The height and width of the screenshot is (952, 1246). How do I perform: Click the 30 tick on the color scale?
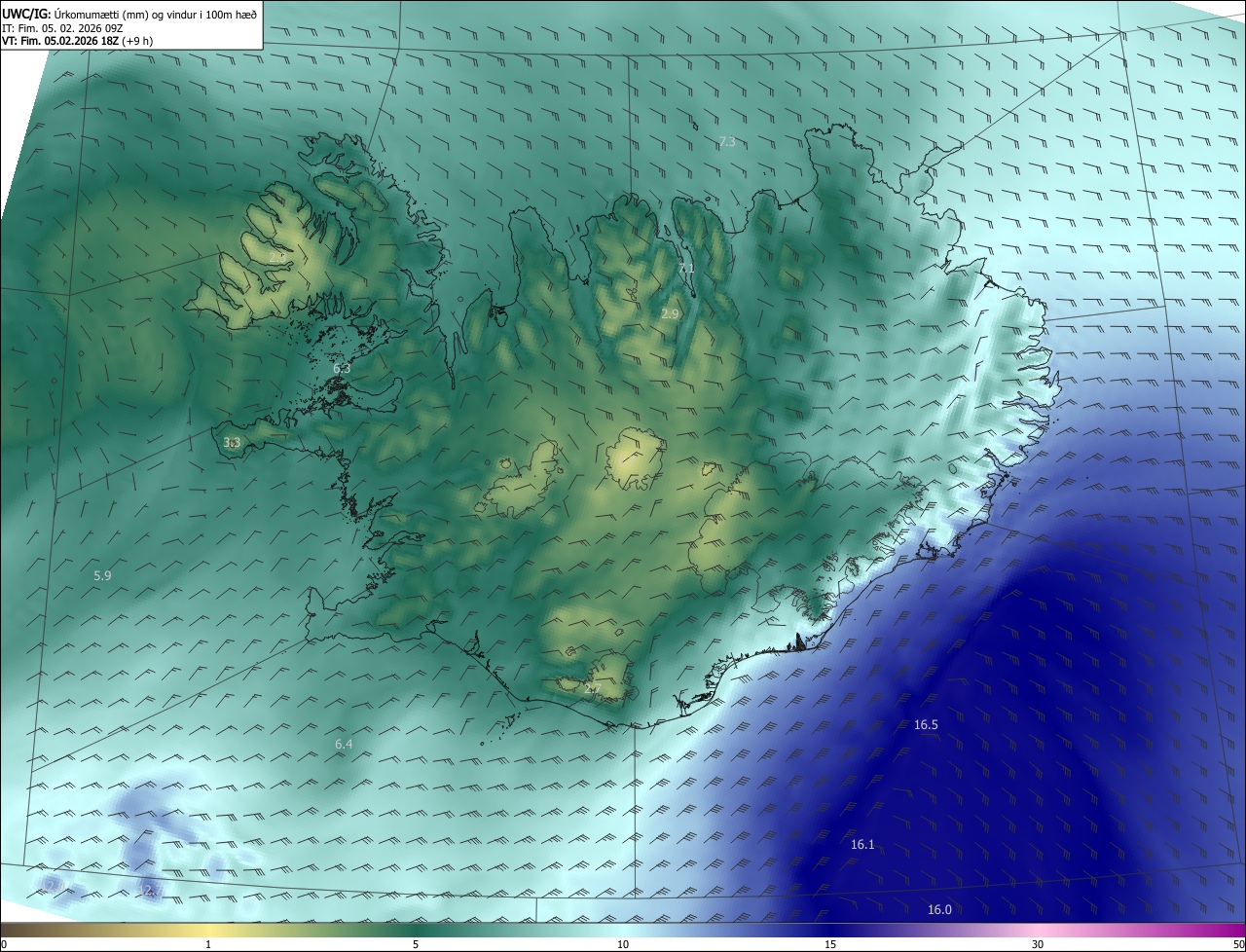(1038, 944)
